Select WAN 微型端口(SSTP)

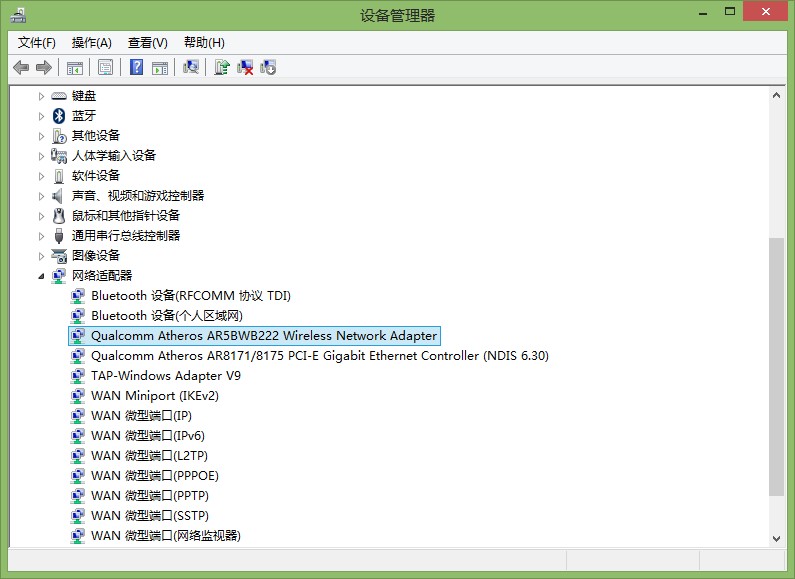point(150,516)
